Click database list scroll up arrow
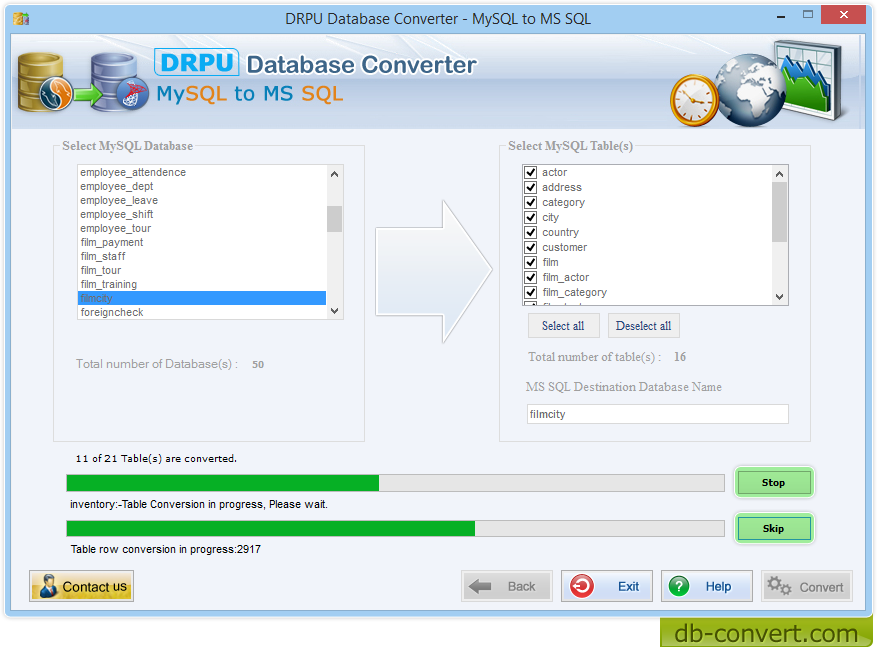Viewport: 877px width, 647px height. pyautogui.click(x=334, y=174)
